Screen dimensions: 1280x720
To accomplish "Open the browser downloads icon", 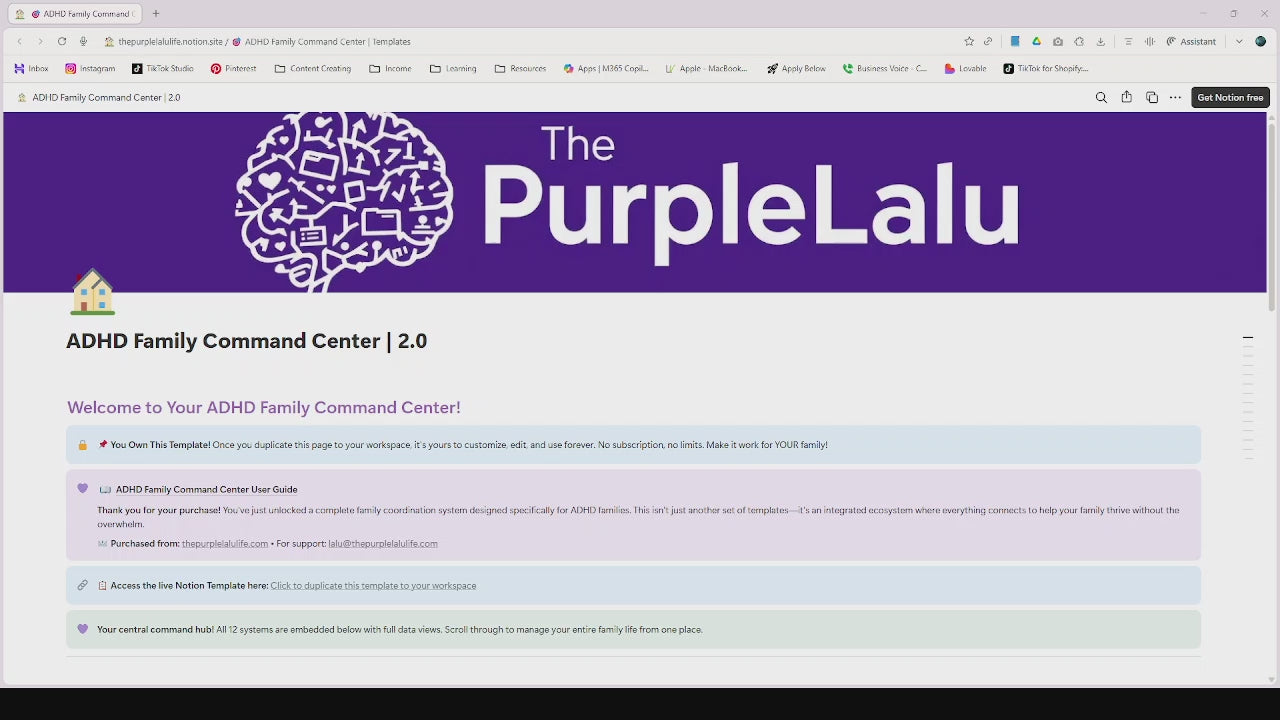I will 1101,42.
